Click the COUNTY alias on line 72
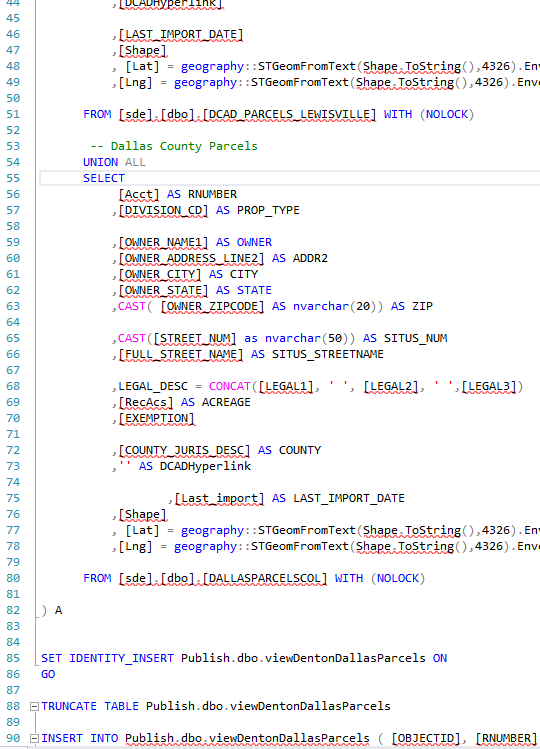The height and width of the screenshot is (749, 540). [x=300, y=450]
